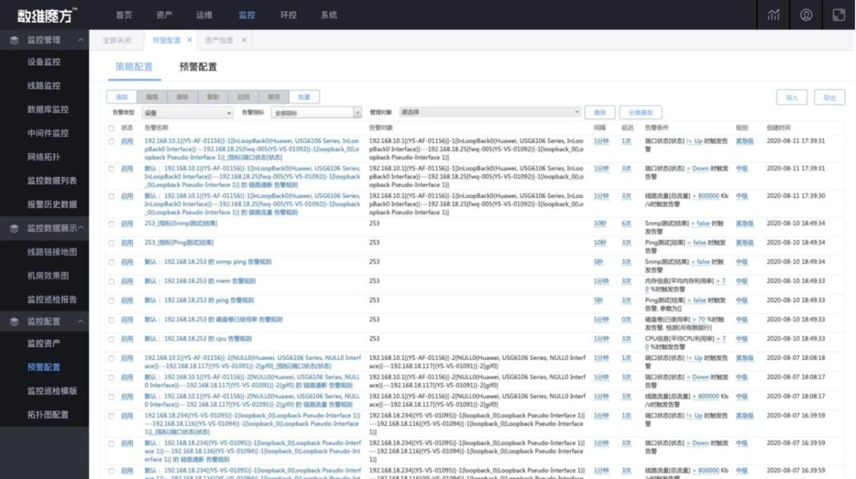The image size is (856, 479).
Task: Open the 253_[指标]Ping测试结果 rule link
Action: (x=179, y=243)
